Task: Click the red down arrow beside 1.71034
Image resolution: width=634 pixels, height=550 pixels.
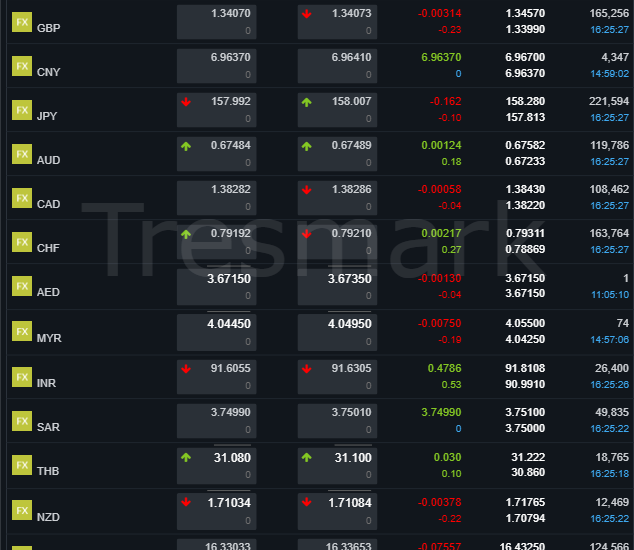Action: pyautogui.click(x=186, y=502)
